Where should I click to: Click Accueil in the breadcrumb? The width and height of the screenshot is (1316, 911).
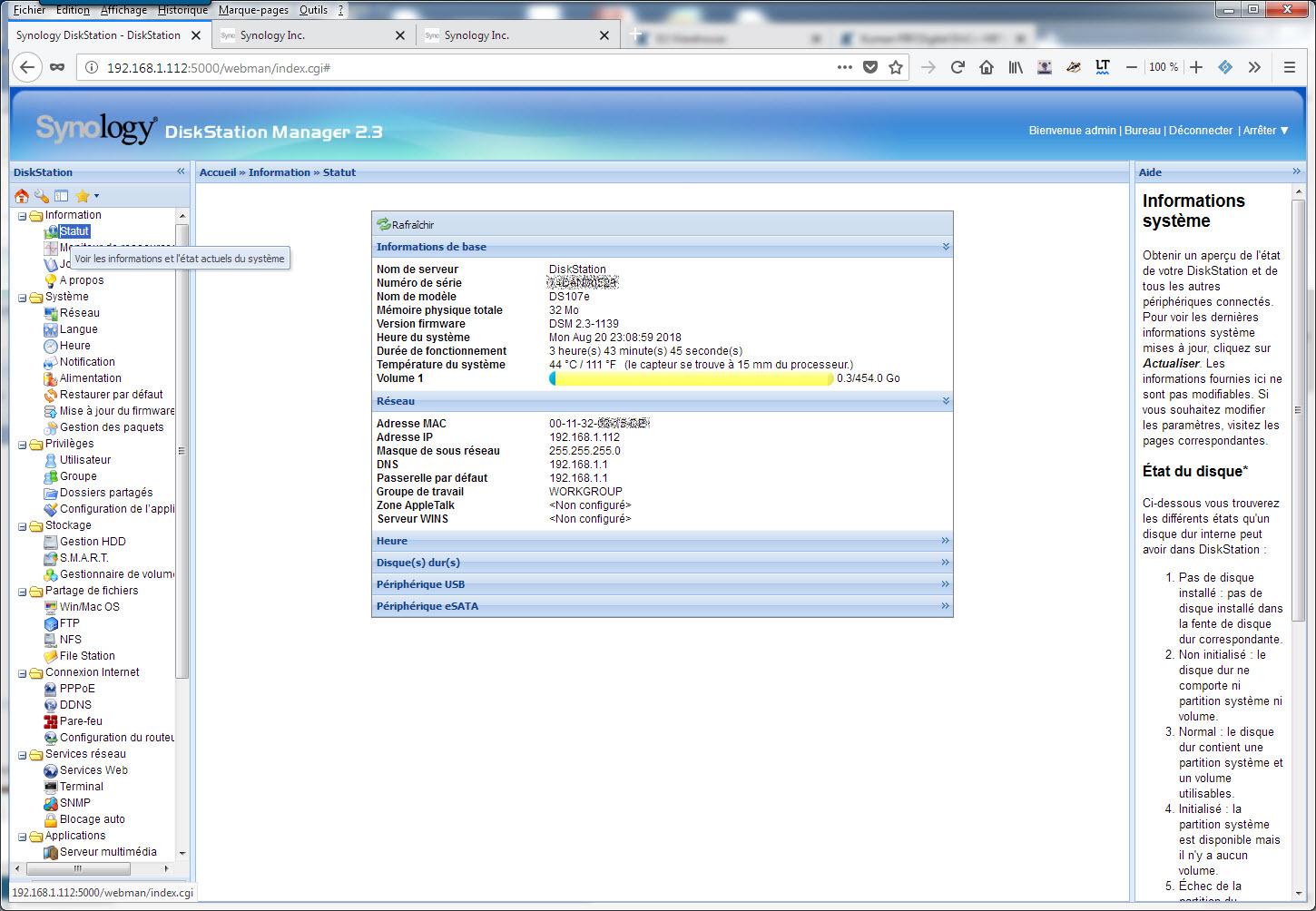coord(218,172)
